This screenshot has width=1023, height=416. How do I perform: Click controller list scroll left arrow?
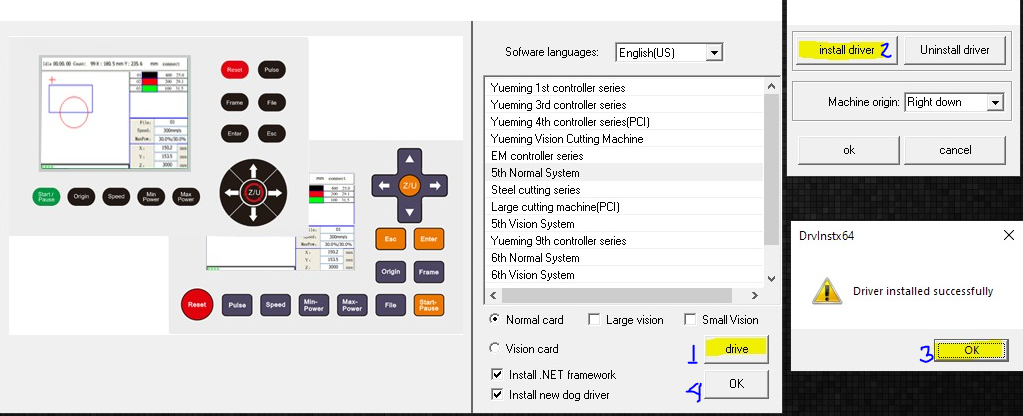click(x=493, y=295)
